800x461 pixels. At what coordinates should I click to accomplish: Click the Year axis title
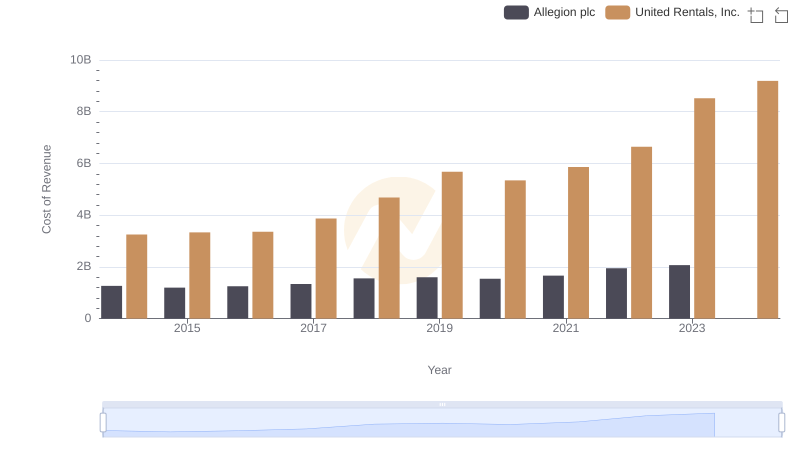point(439,370)
